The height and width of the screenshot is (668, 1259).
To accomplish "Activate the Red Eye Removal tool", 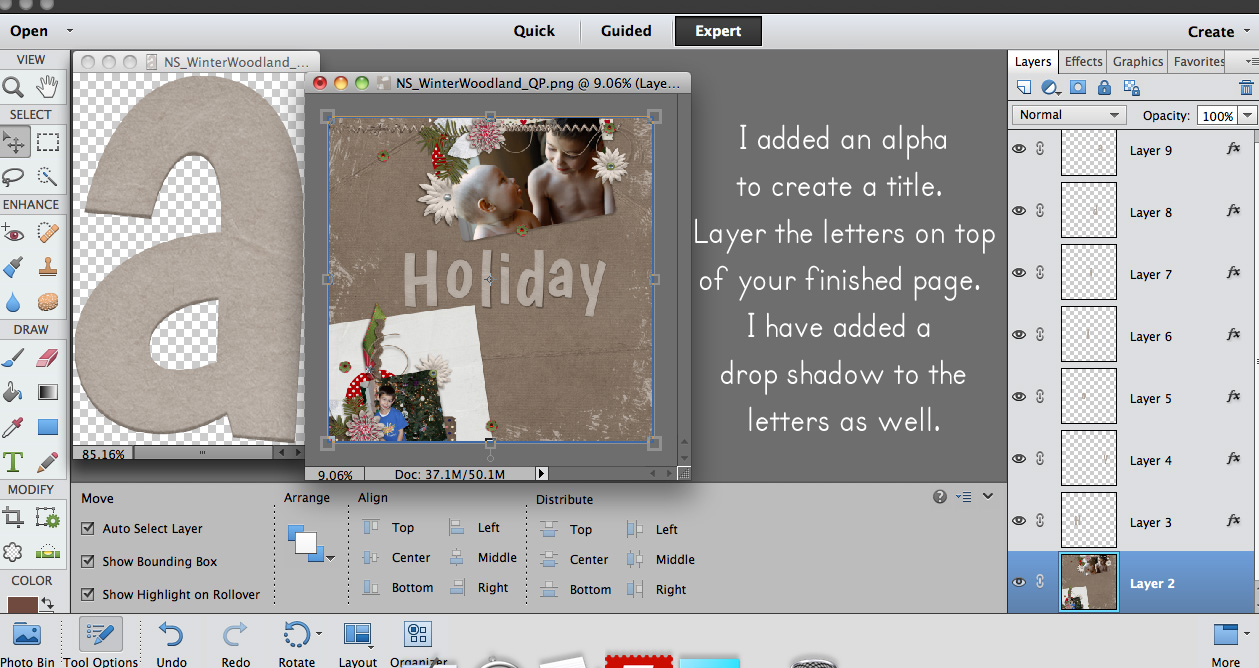I will pos(14,233).
